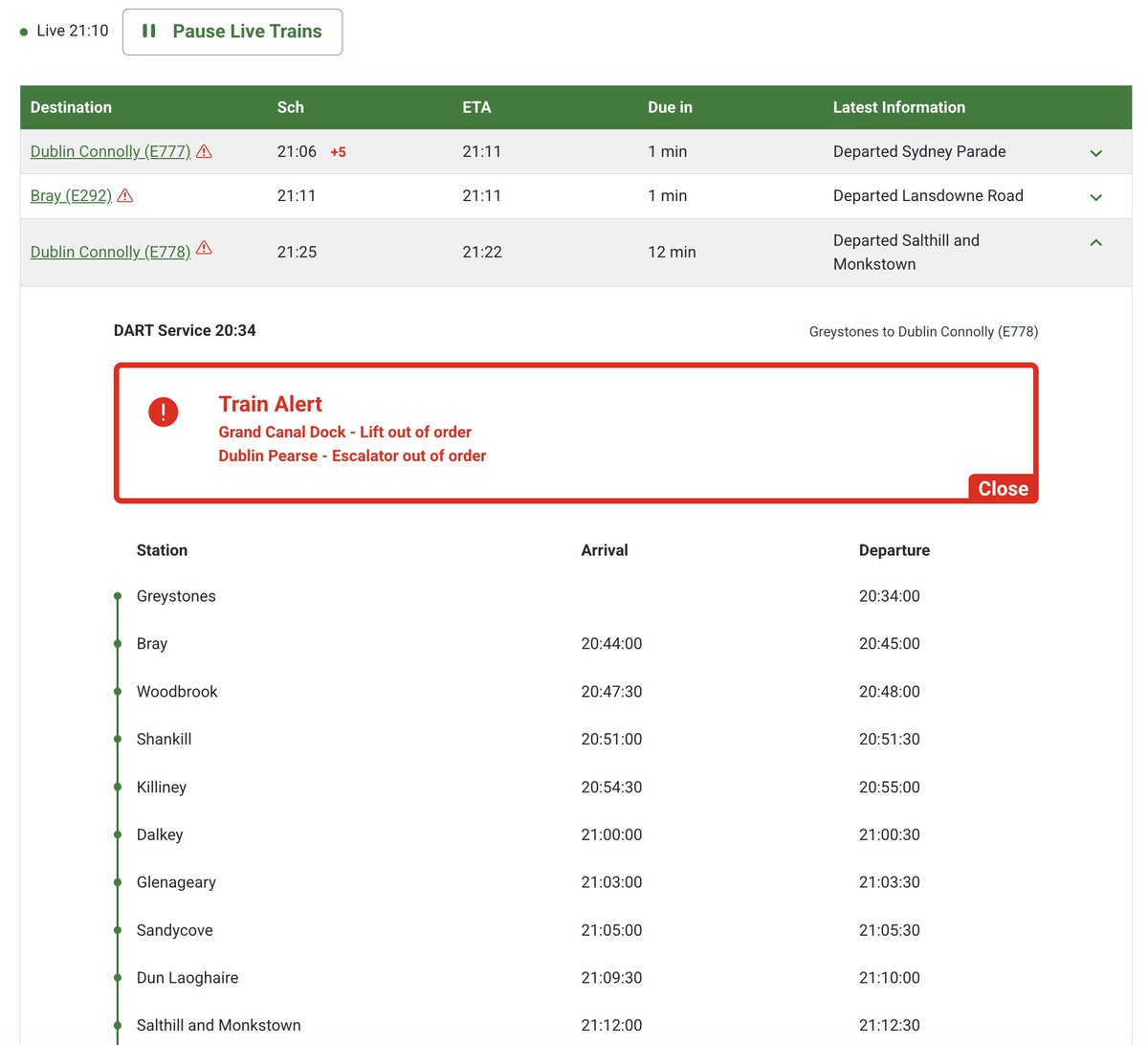
Task: Click Greystones to Dublin Connolly (E778) text
Action: point(923,331)
